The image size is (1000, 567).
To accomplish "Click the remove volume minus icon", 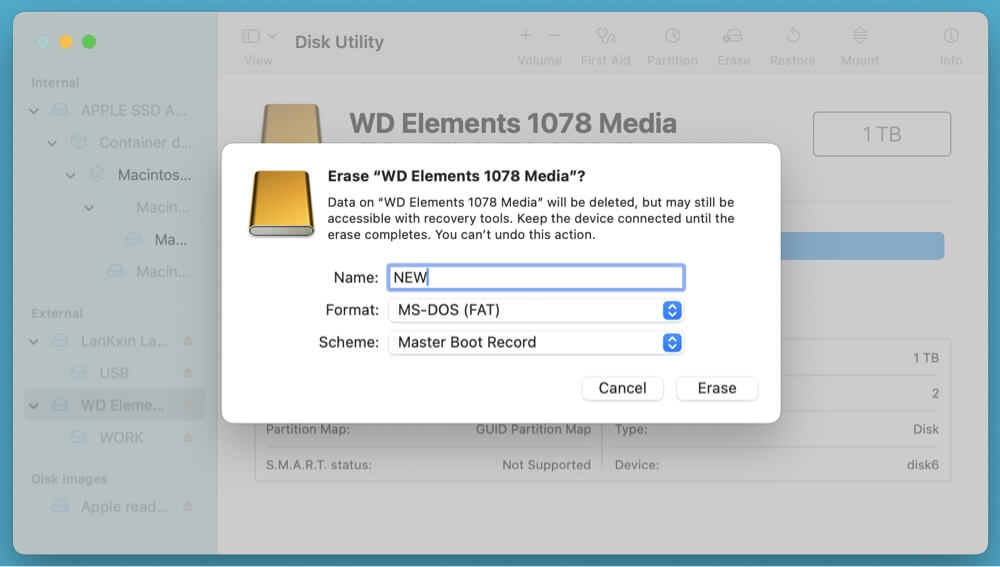I will 554,35.
